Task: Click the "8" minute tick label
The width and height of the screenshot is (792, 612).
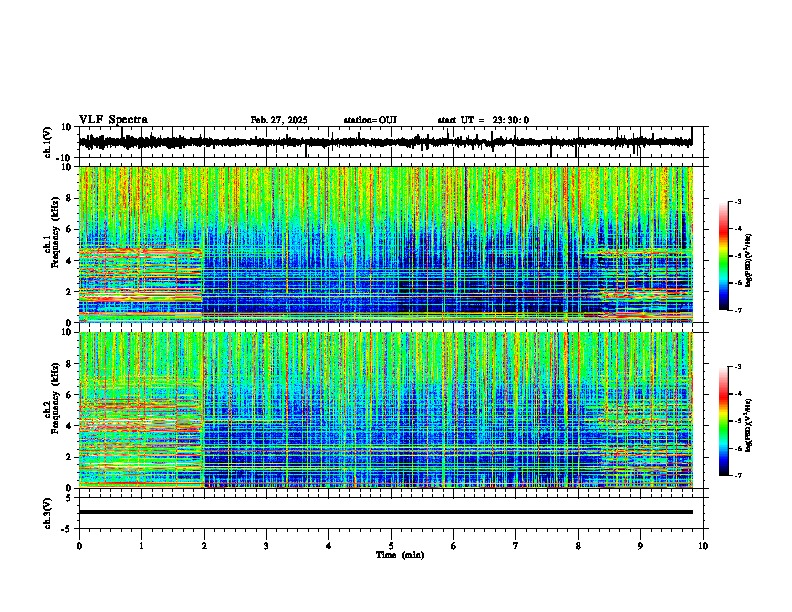Action: (578, 546)
